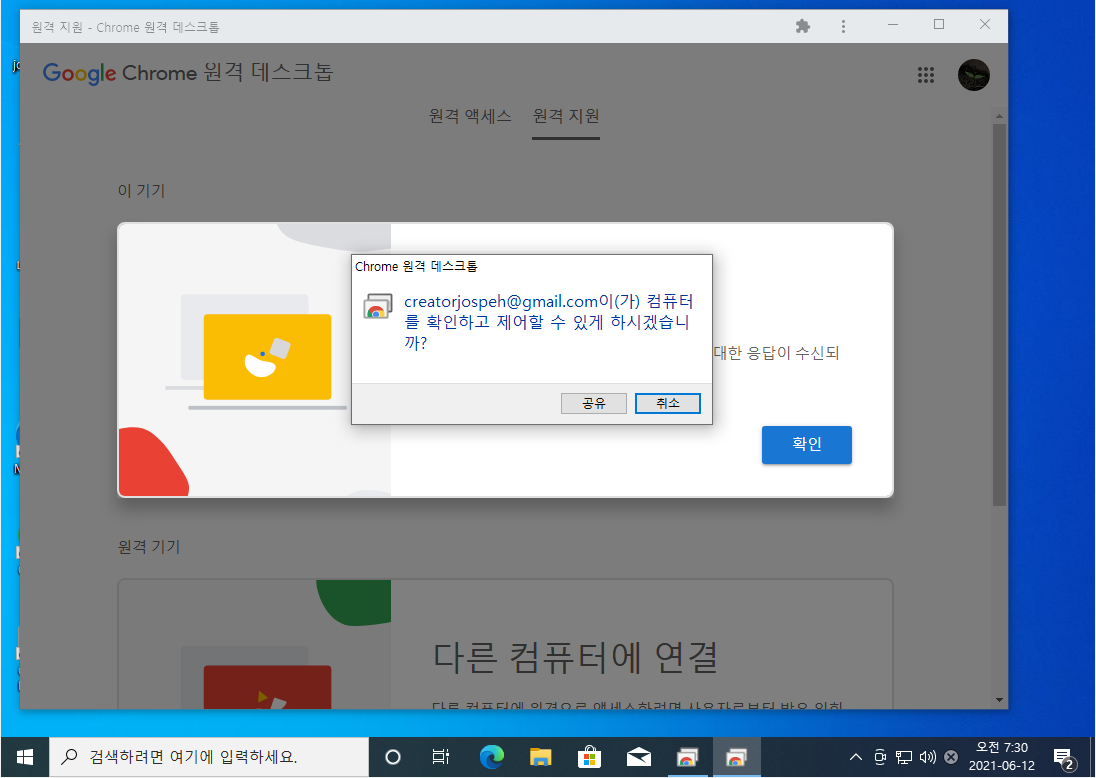Click the page scrollbar down arrow
The width and height of the screenshot is (1096, 778).
[999, 700]
